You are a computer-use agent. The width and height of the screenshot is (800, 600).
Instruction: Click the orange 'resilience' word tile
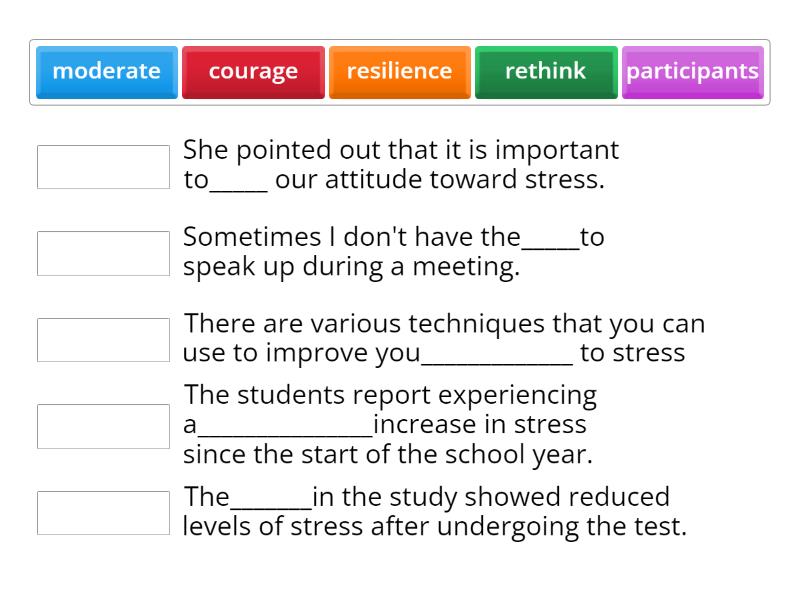point(399,72)
